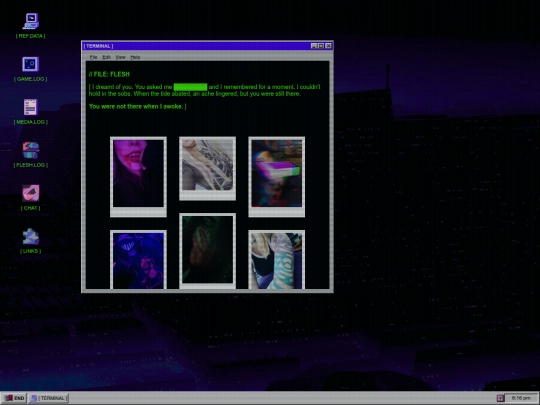This screenshot has width=540, height=405.
Task: Click the system tray icon beside clock
Action: [x=500, y=398]
